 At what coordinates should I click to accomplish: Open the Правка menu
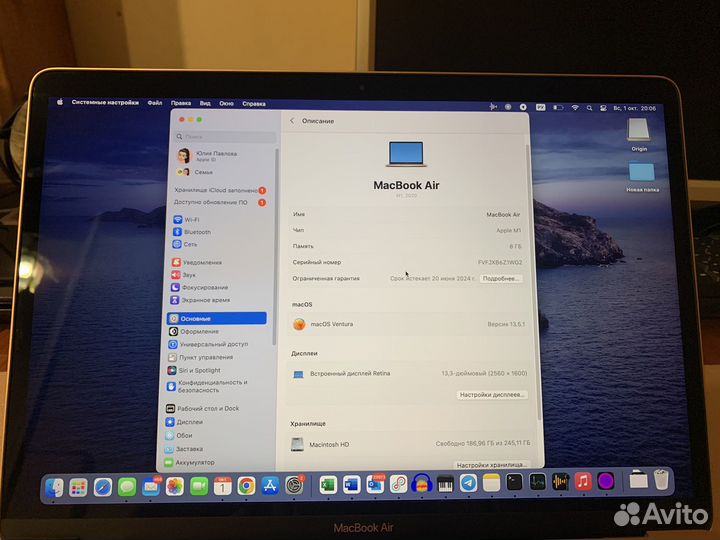click(181, 103)
